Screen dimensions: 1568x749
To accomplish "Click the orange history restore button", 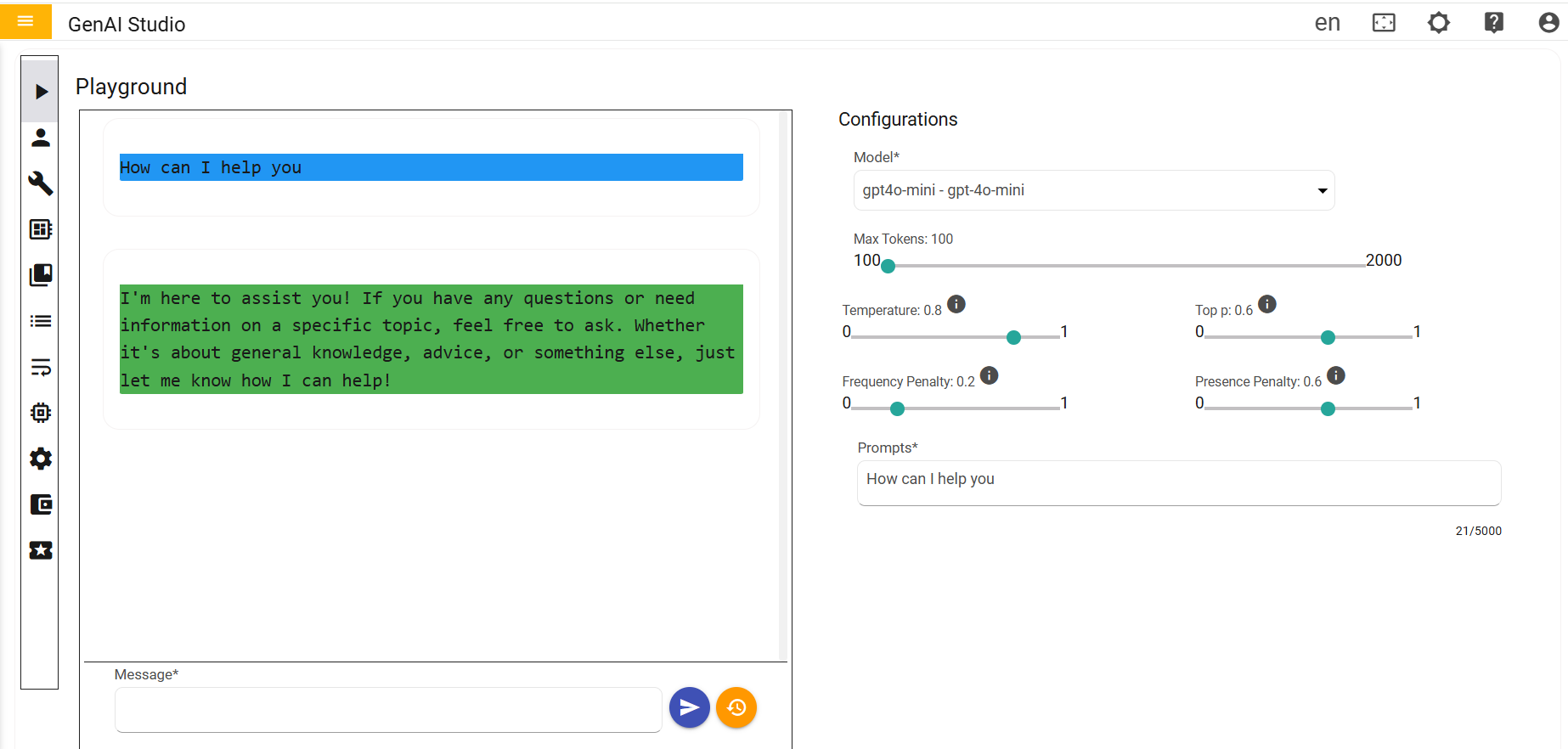I will coord(736,707).
